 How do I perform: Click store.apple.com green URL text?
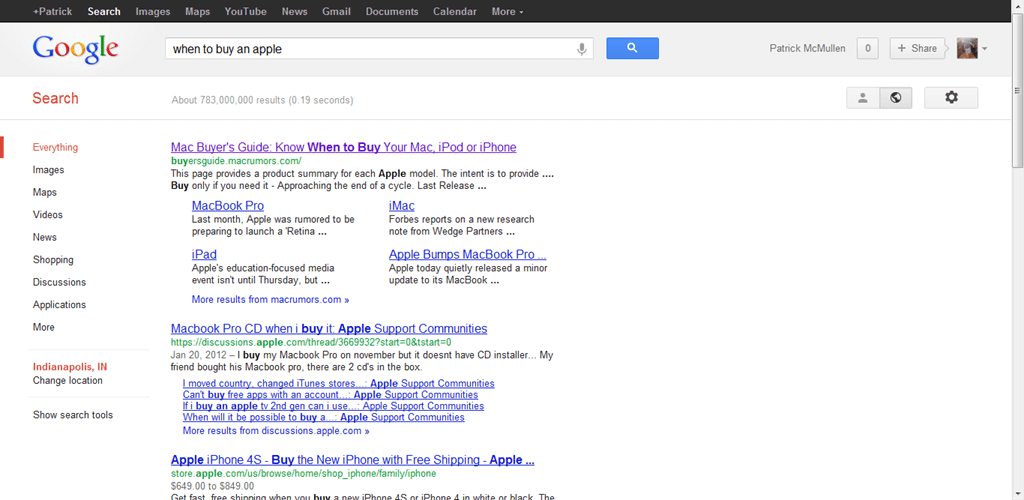[x=303, y=473]
